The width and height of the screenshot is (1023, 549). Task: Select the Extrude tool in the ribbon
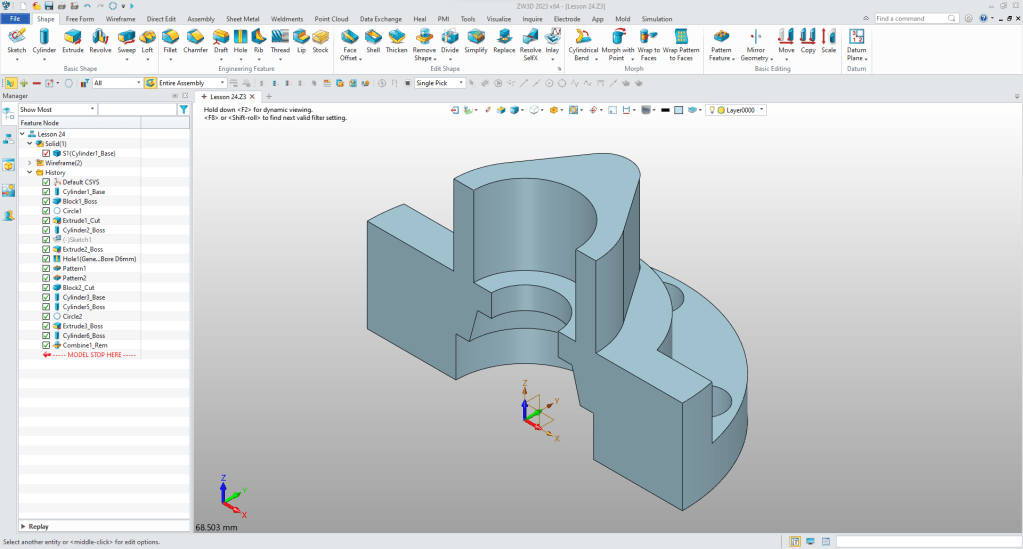pos(73,40)
